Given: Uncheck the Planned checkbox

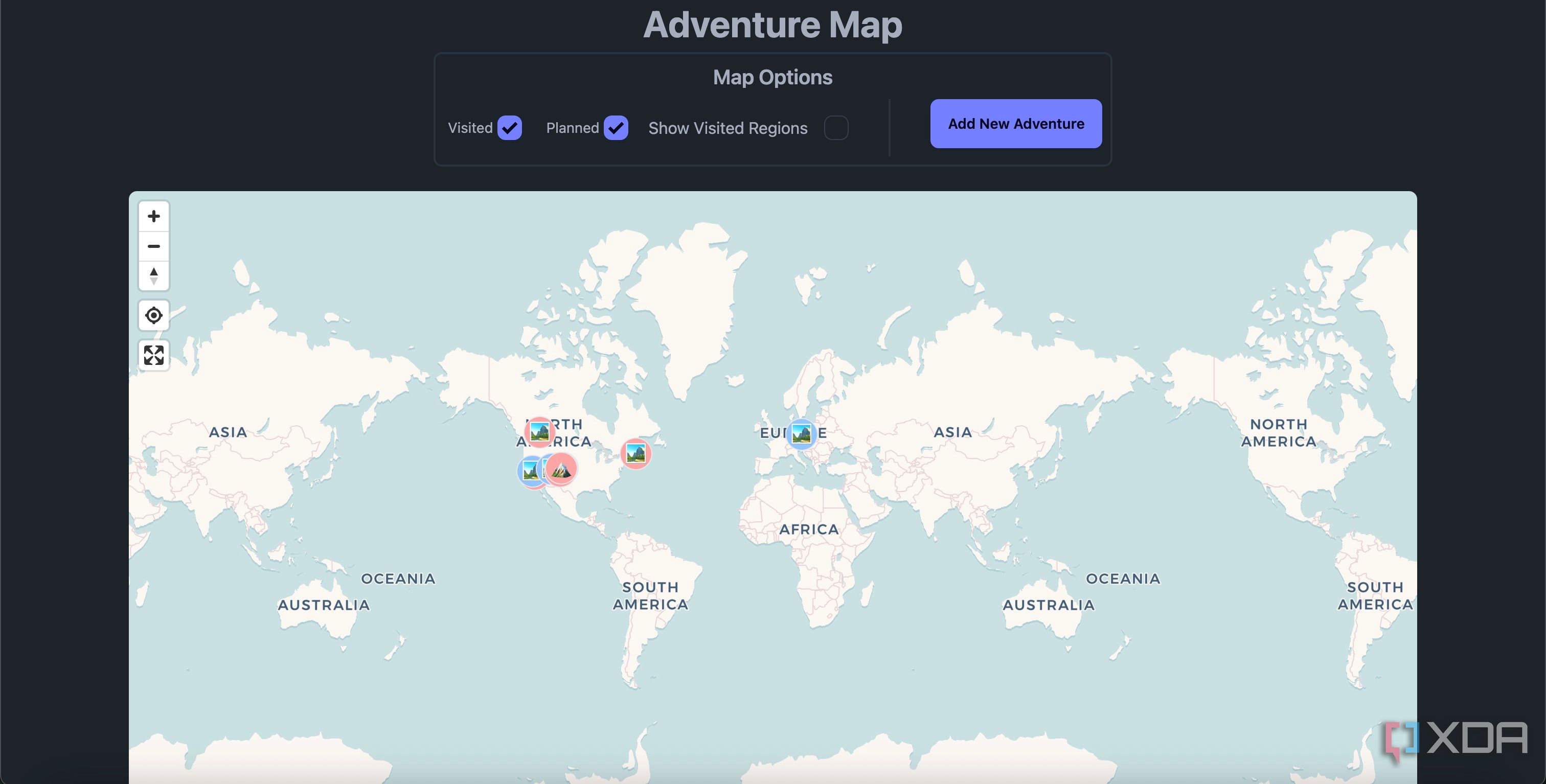Looking at the screenshot, I should pos(616,128).
